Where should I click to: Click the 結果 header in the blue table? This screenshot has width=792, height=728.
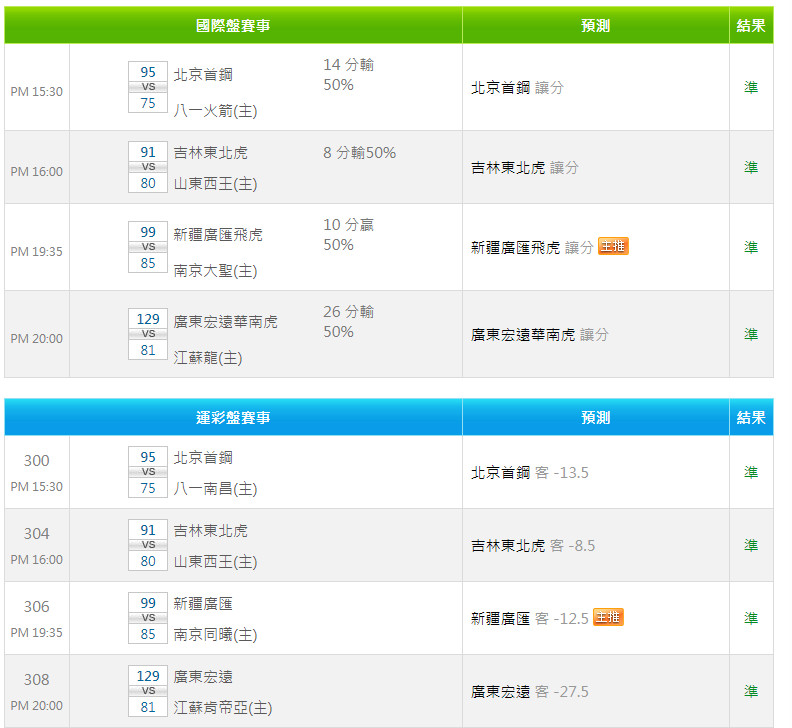[751, 417]
